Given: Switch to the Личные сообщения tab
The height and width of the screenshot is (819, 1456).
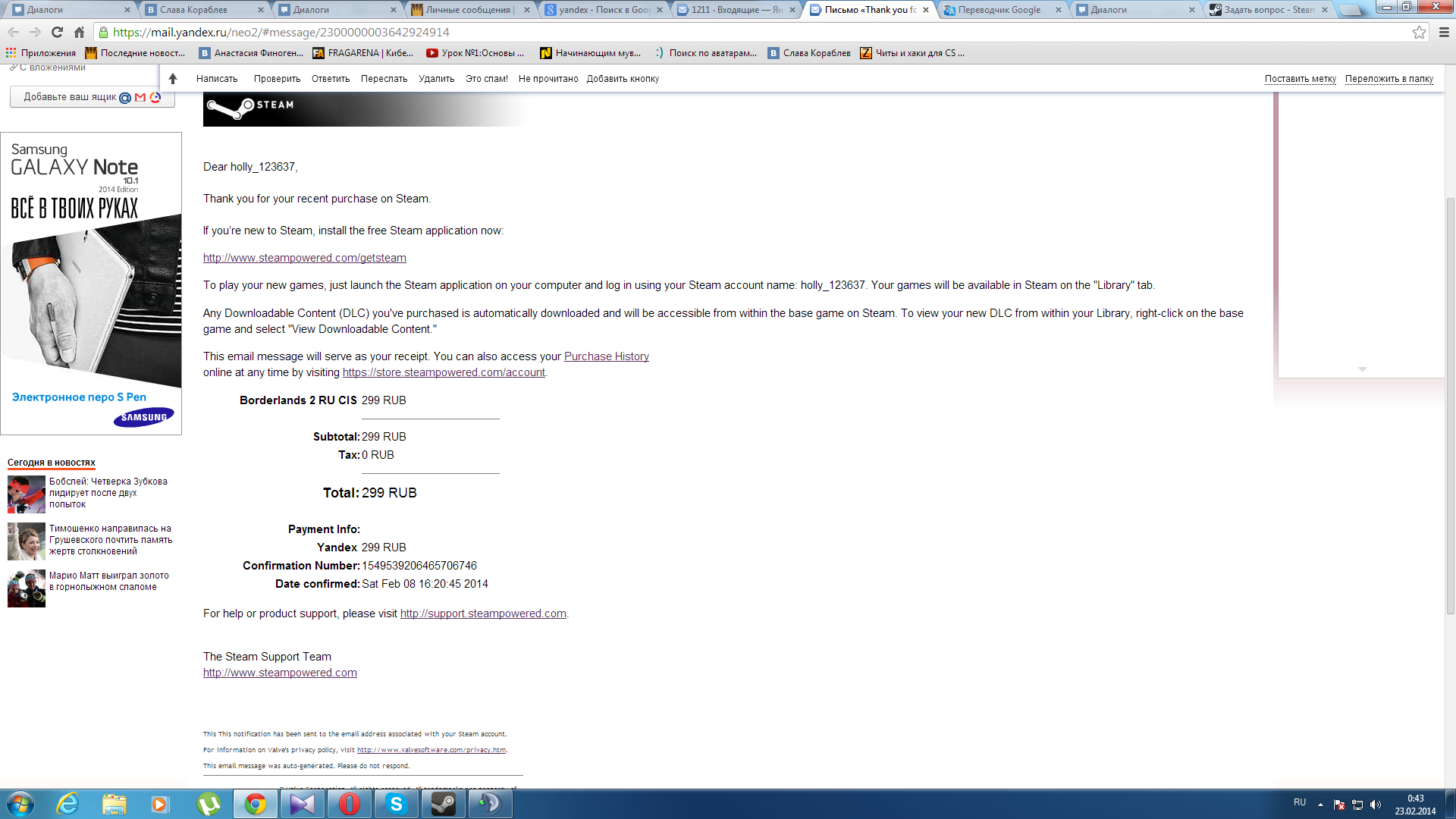Looking at the screenshot, I should 470,10.
